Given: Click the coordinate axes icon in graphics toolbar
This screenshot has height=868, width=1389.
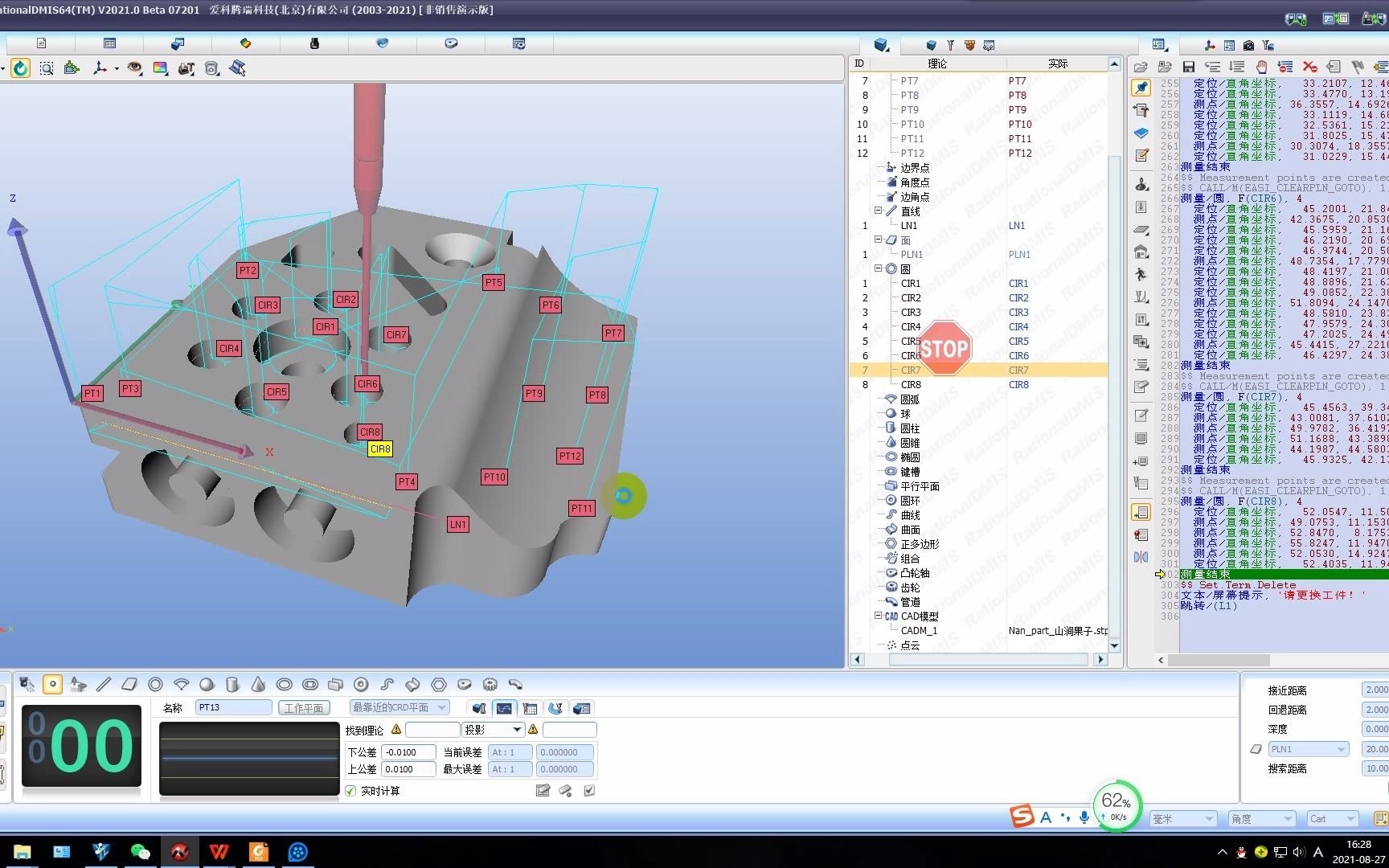Looking at the screenshot, I should click(x=100, y=68).
